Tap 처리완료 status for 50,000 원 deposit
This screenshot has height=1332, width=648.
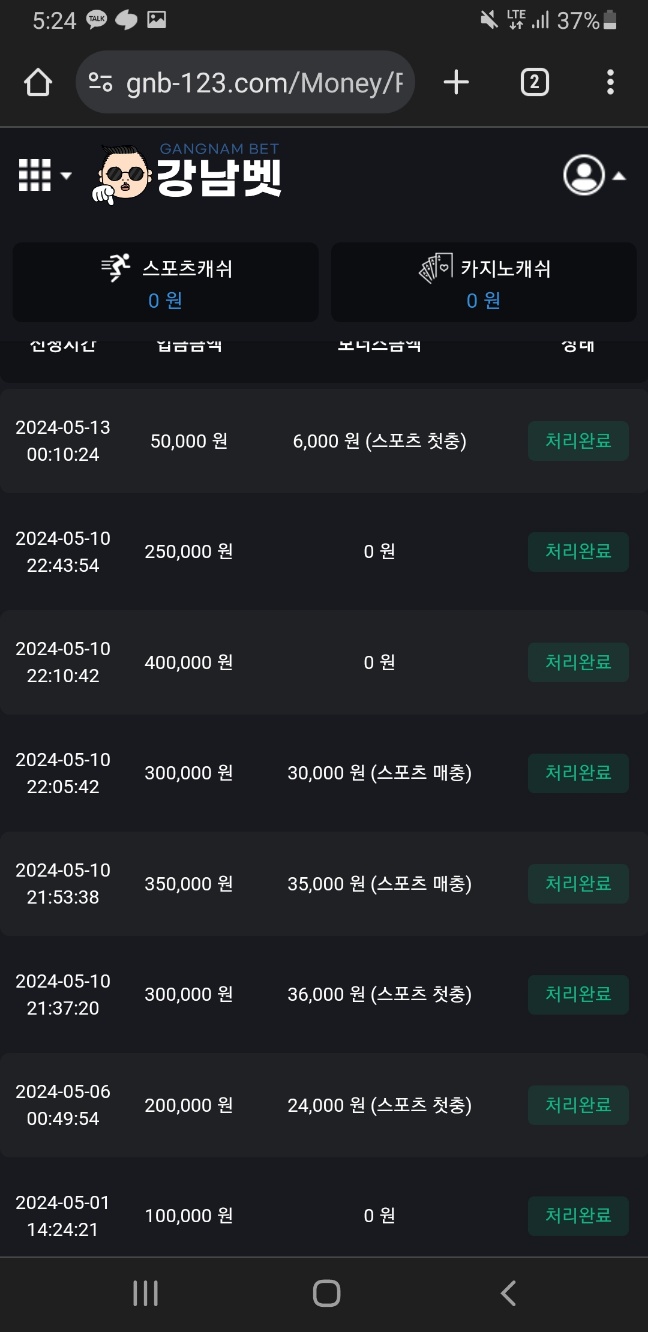tap(578, 441)
